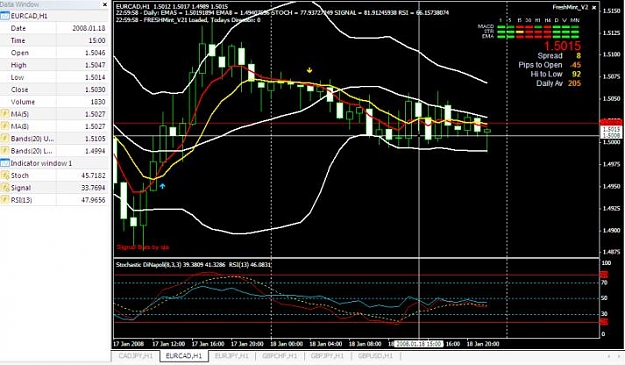Click the MACD label in signal grid

pyautogui.click(x=485, y=26)
